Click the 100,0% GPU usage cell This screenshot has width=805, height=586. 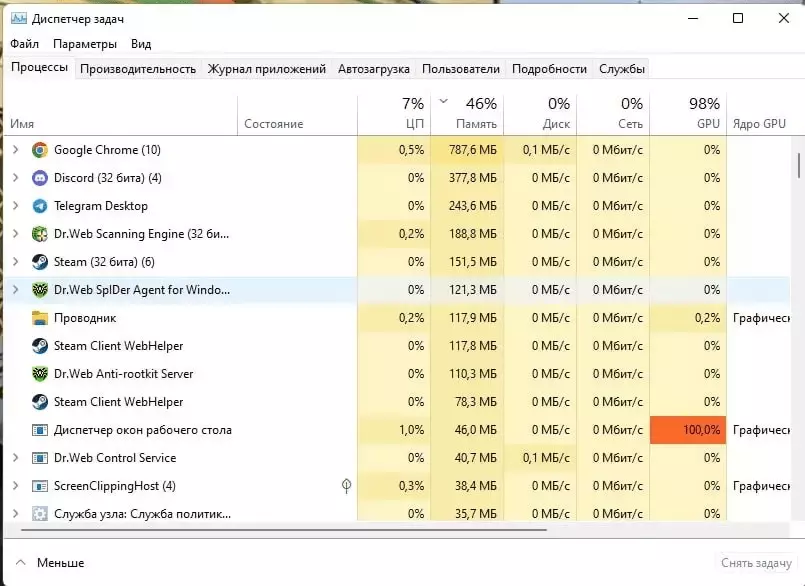[688, 430]
